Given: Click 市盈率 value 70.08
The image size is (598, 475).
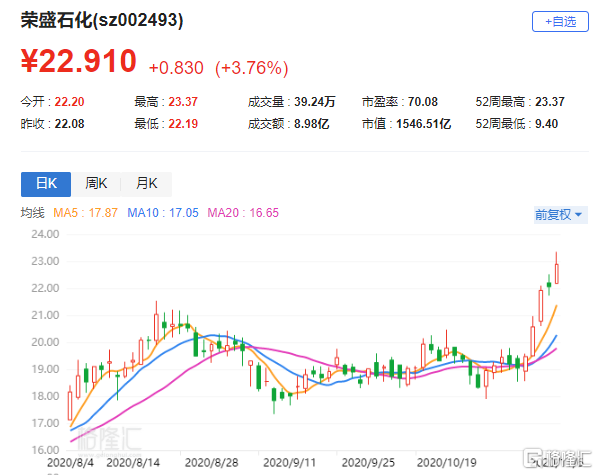Looking at the screenshot, I should (x=423, y=102).
